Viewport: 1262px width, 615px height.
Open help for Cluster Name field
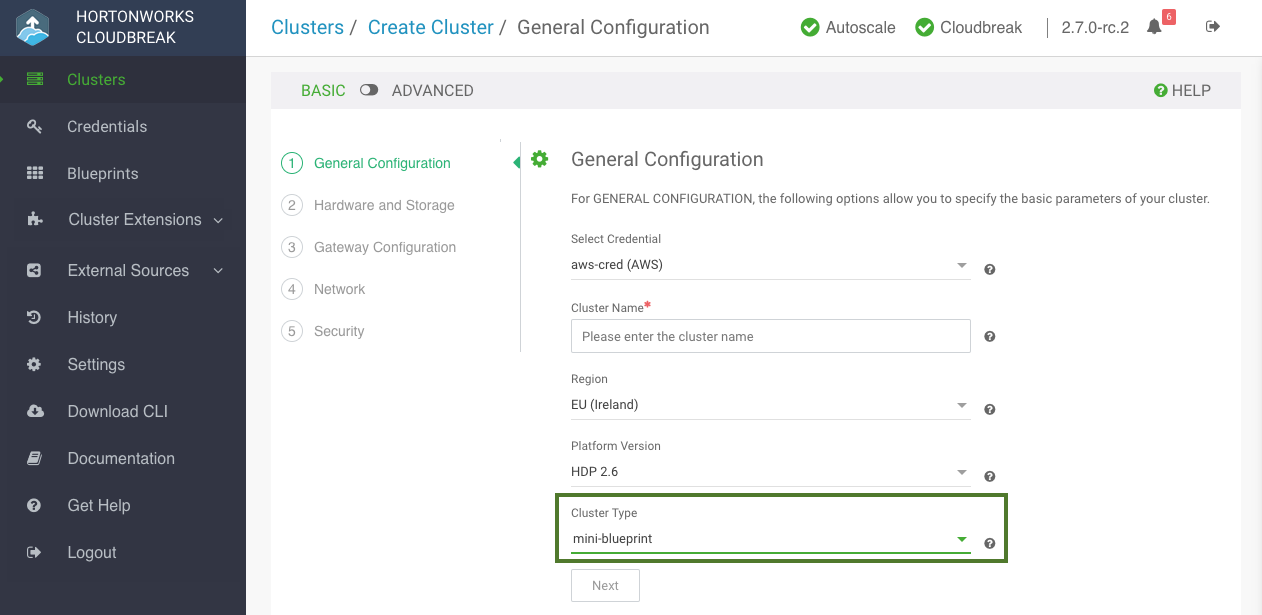989,337
